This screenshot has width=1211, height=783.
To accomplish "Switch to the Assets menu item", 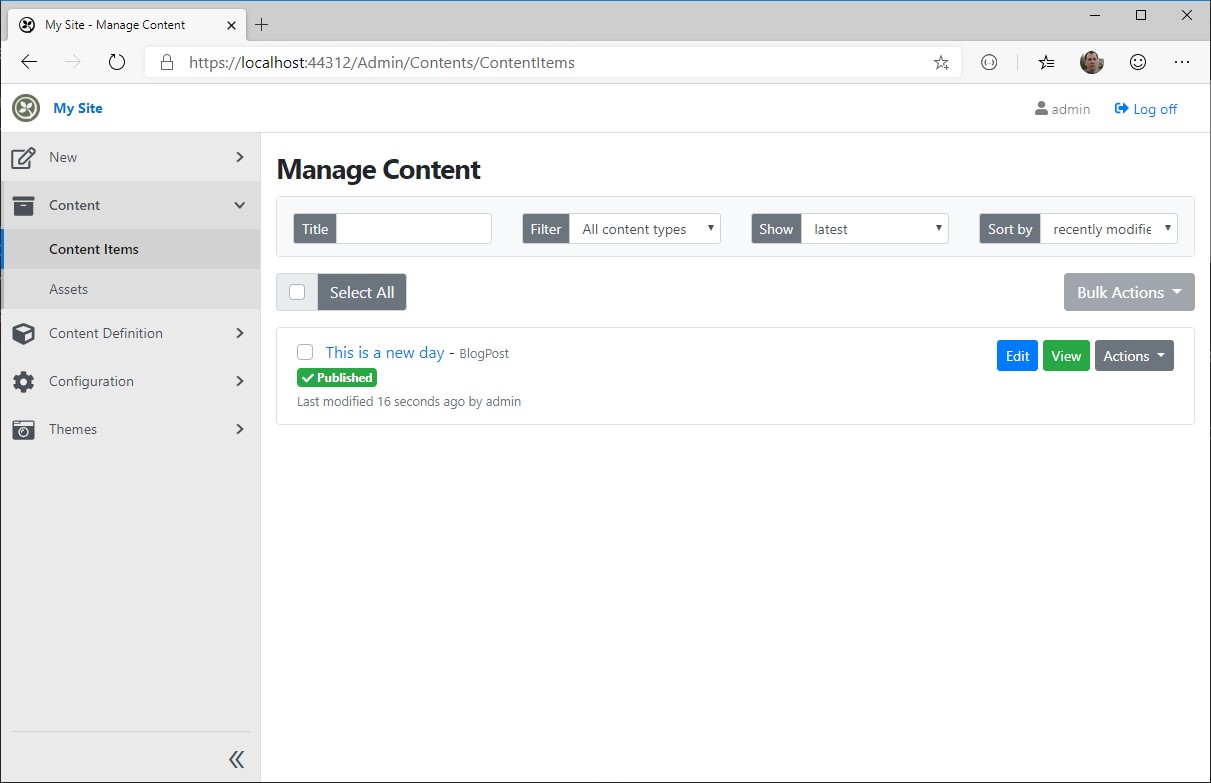I will pyautogui.click(x=69, y=288).
